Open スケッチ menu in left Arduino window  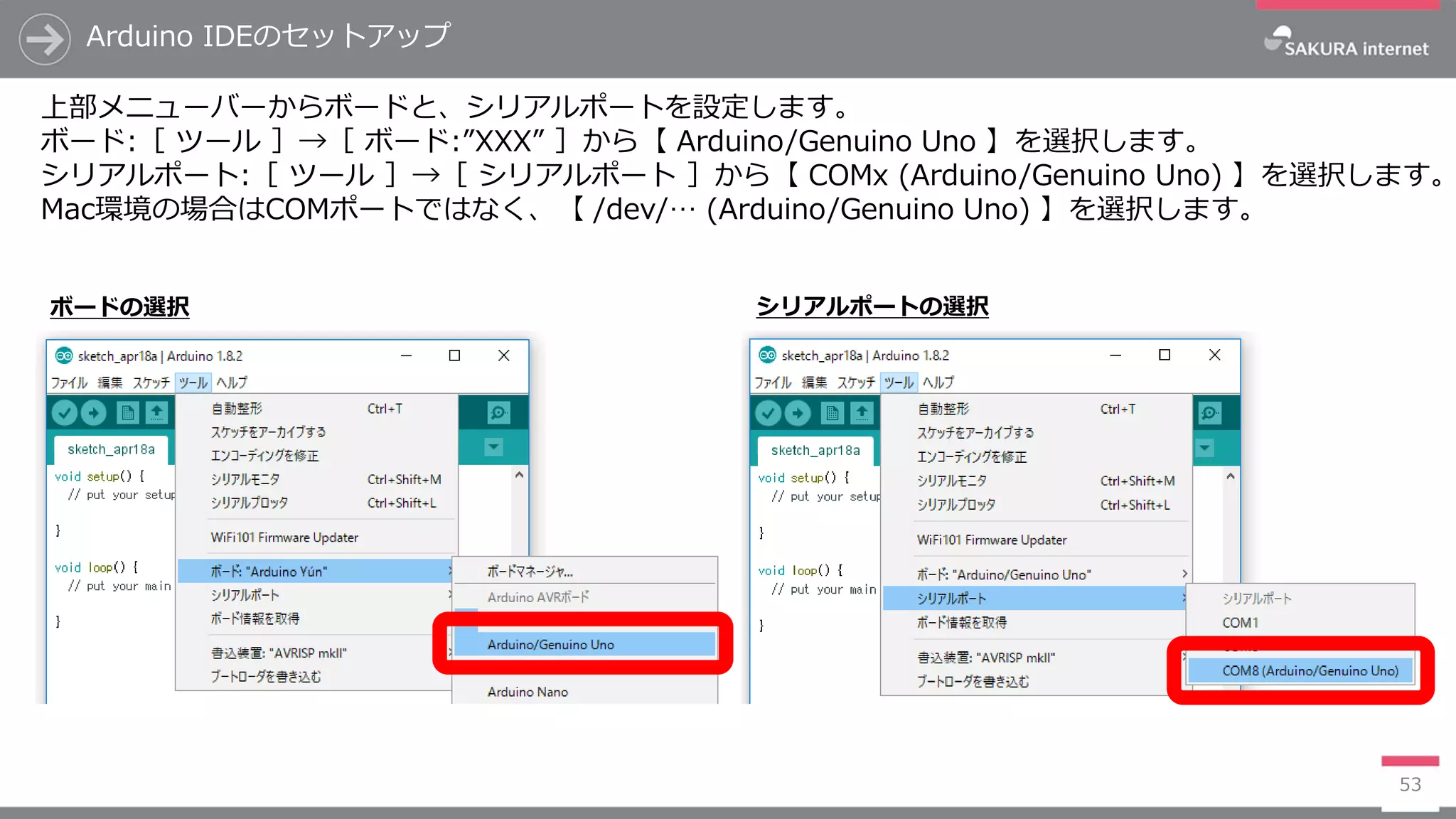(x=151, y=382)
